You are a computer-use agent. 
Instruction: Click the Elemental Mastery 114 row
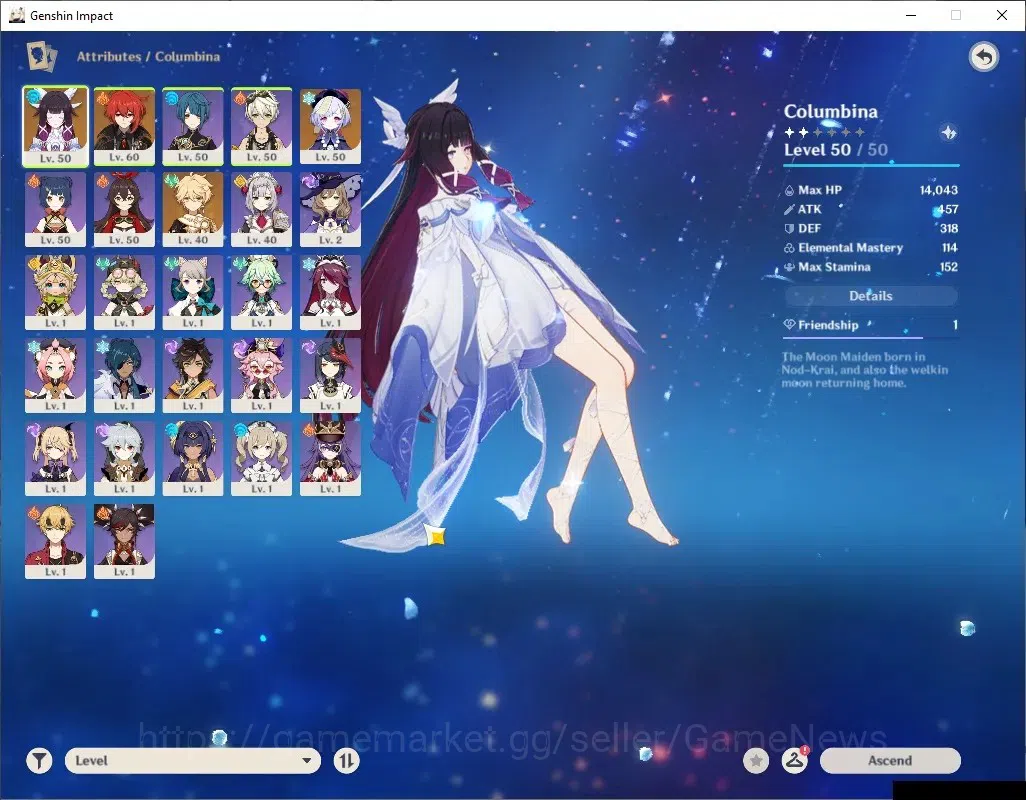[871, 248]
